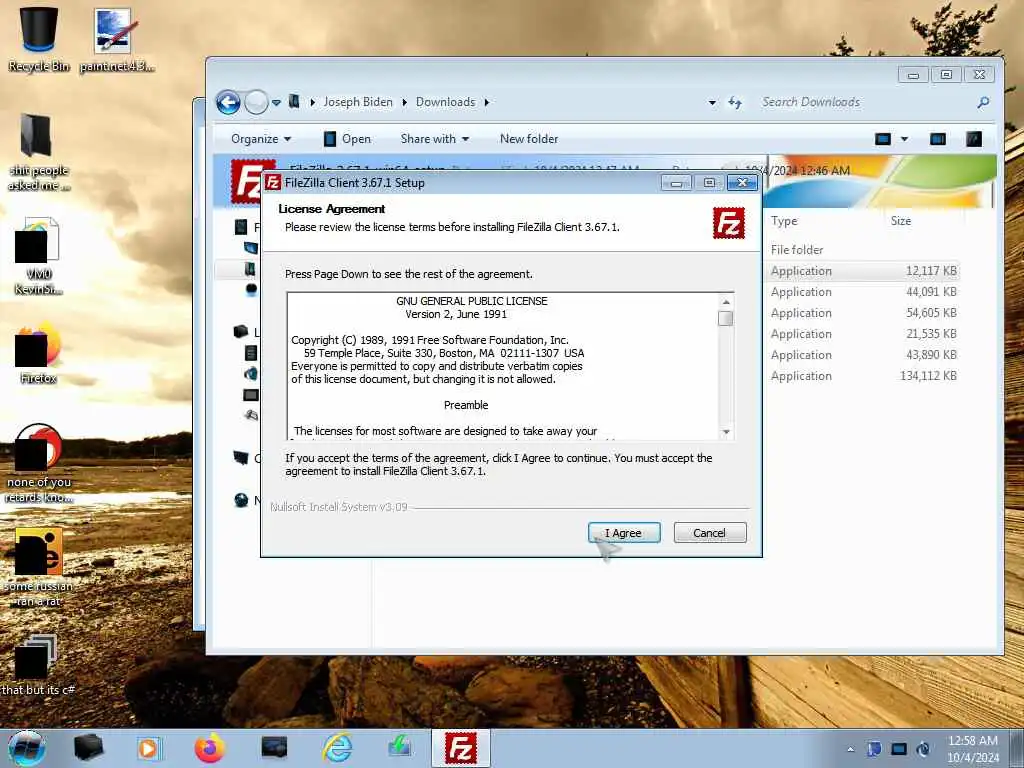Click the FileZilla setup taskbar button
The image size is (1024, 768).
[460, 748]
